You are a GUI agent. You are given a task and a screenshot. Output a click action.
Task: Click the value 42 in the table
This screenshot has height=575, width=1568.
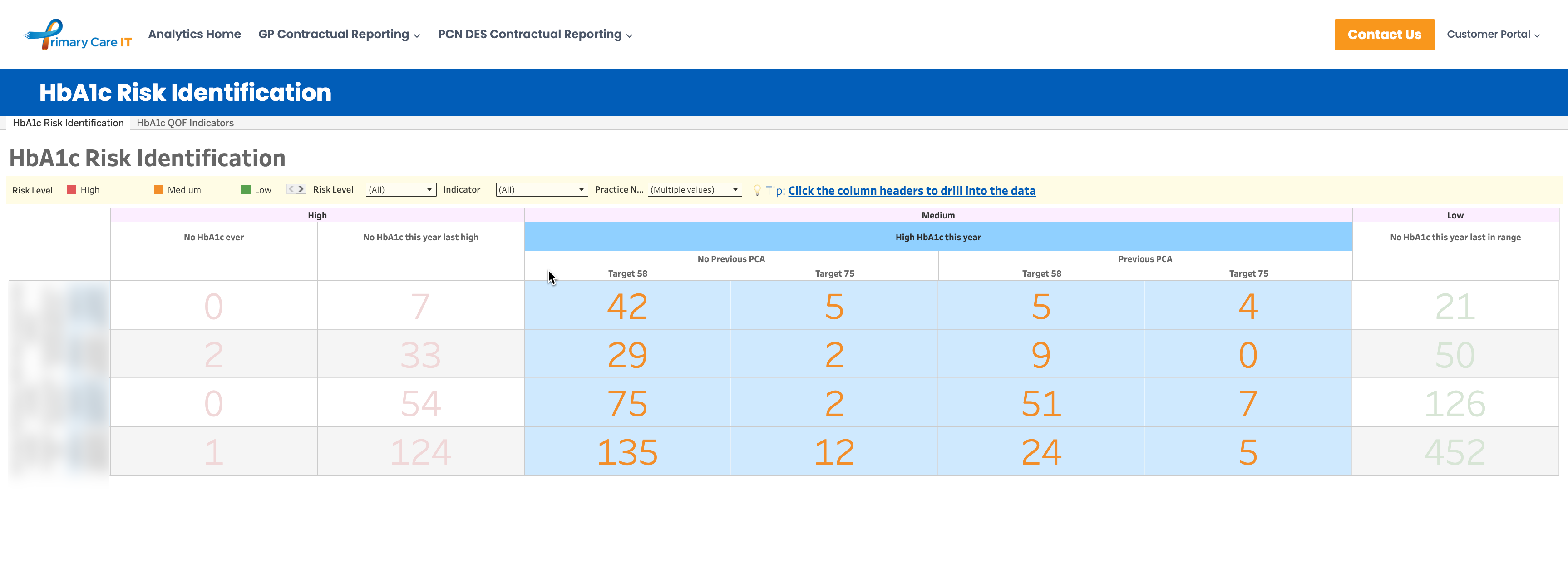(x=627, y=307)
